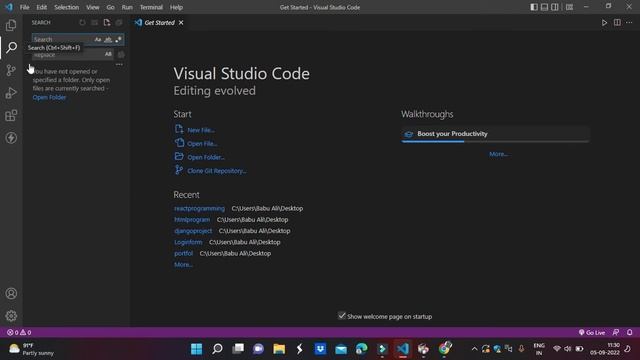Close the Get Started tab
This screenshot has width=640, height=360.
[x=181, y=22]
